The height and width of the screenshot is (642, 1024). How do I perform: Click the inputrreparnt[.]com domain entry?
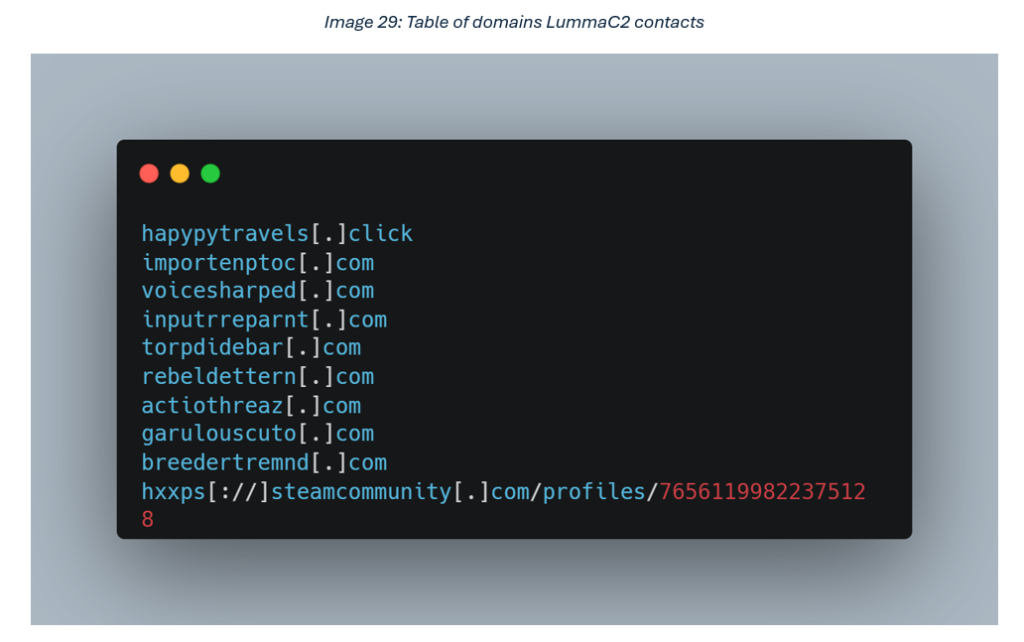click(x=264, y=320)
